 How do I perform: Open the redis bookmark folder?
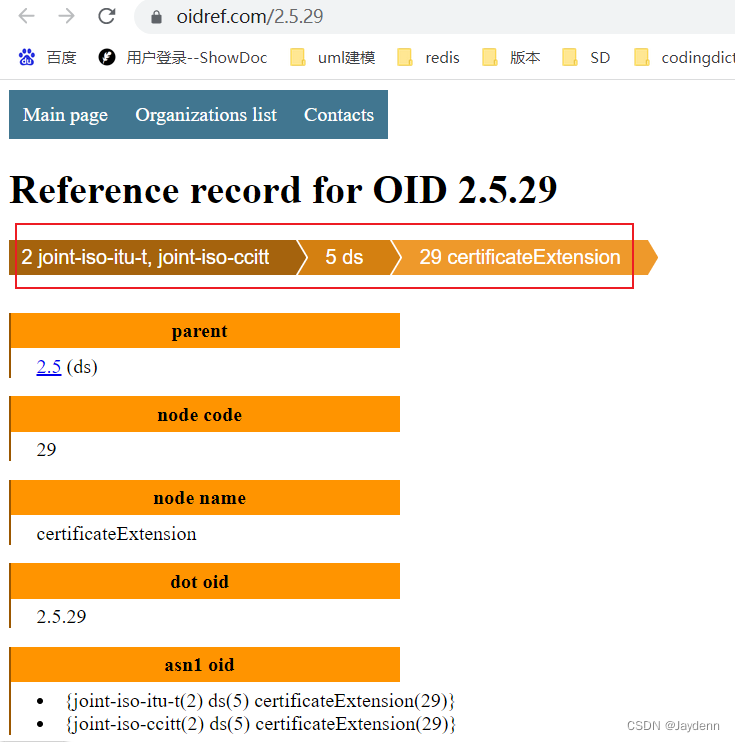(428, 58)
